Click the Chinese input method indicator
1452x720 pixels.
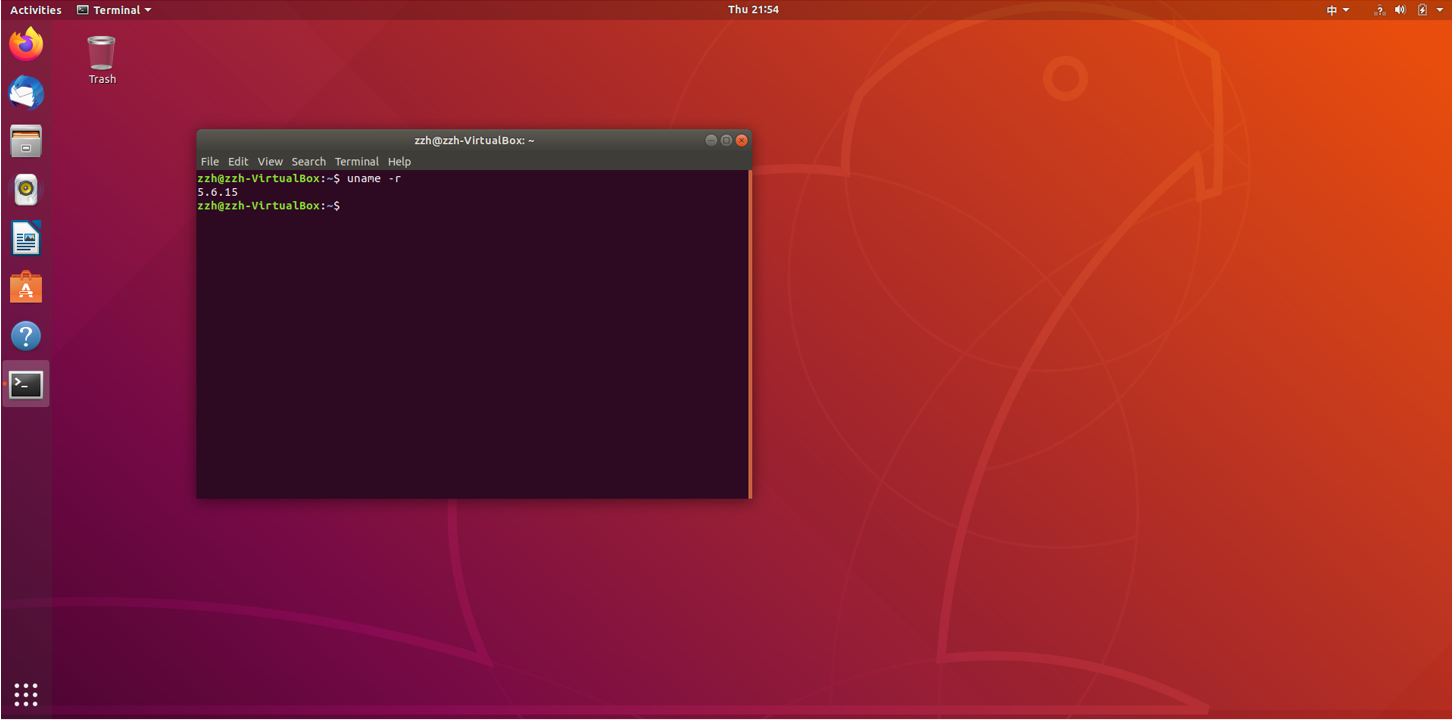pos(1330,9)
